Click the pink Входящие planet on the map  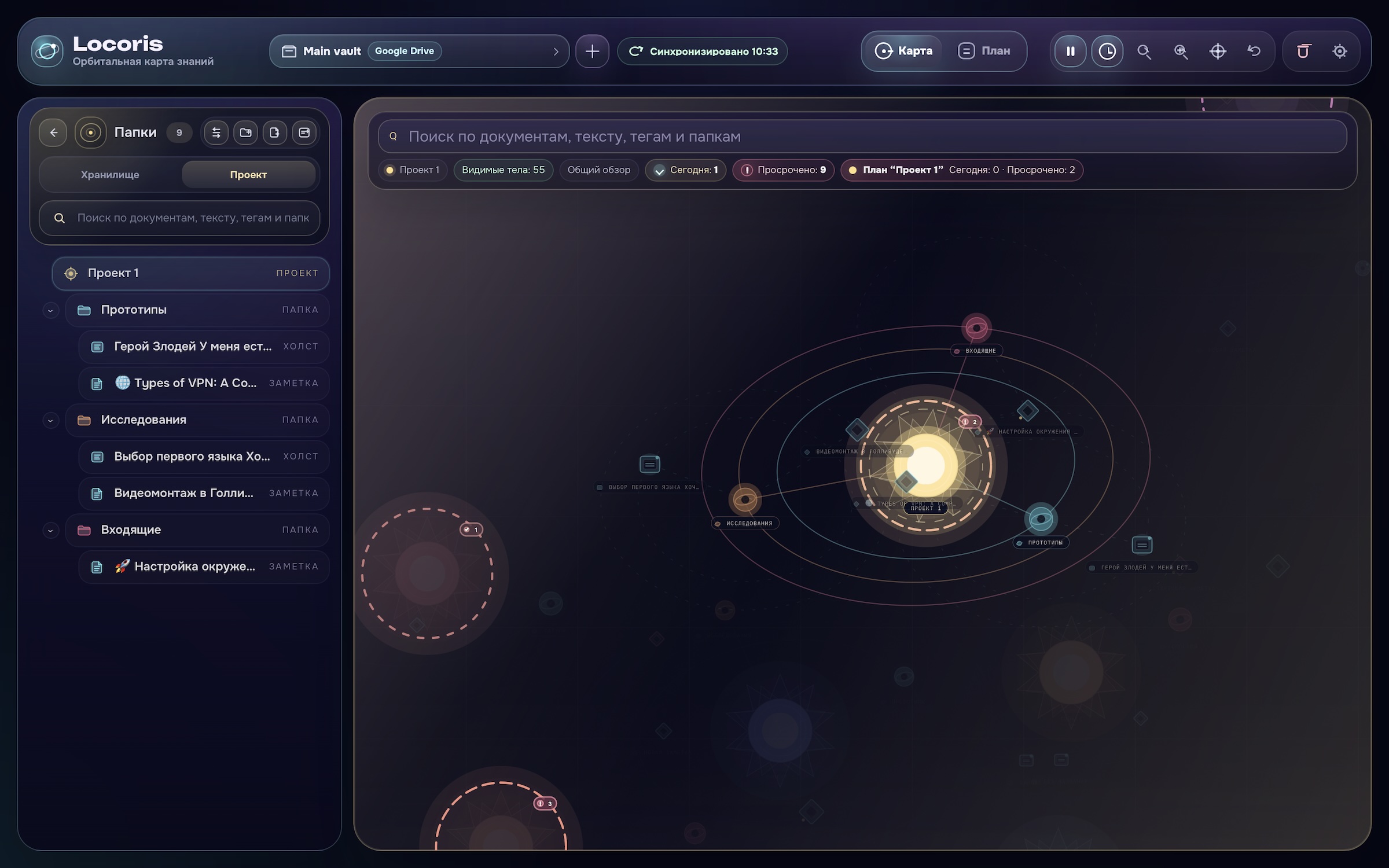click(976, 328)
